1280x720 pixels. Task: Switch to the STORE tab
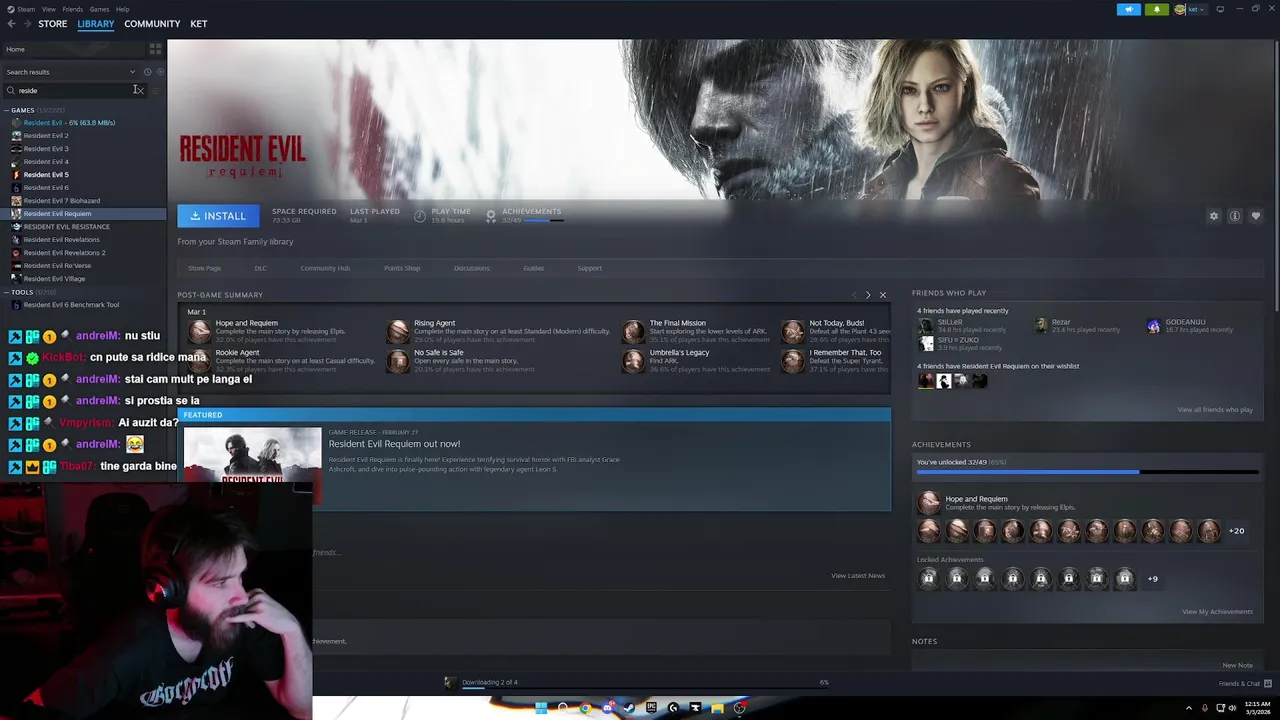(52, 24)
